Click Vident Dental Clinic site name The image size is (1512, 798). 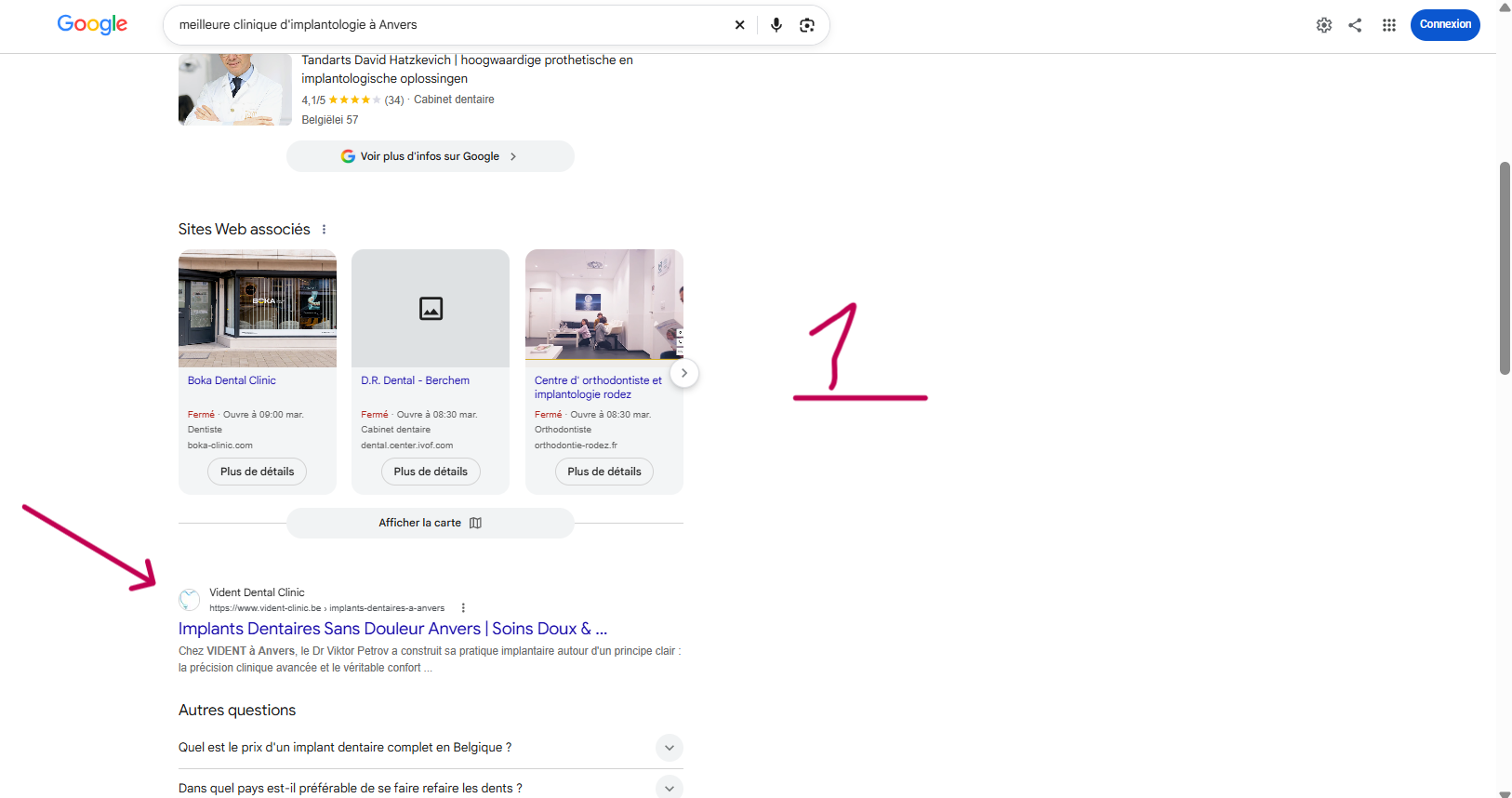click(x=257, y=592)
